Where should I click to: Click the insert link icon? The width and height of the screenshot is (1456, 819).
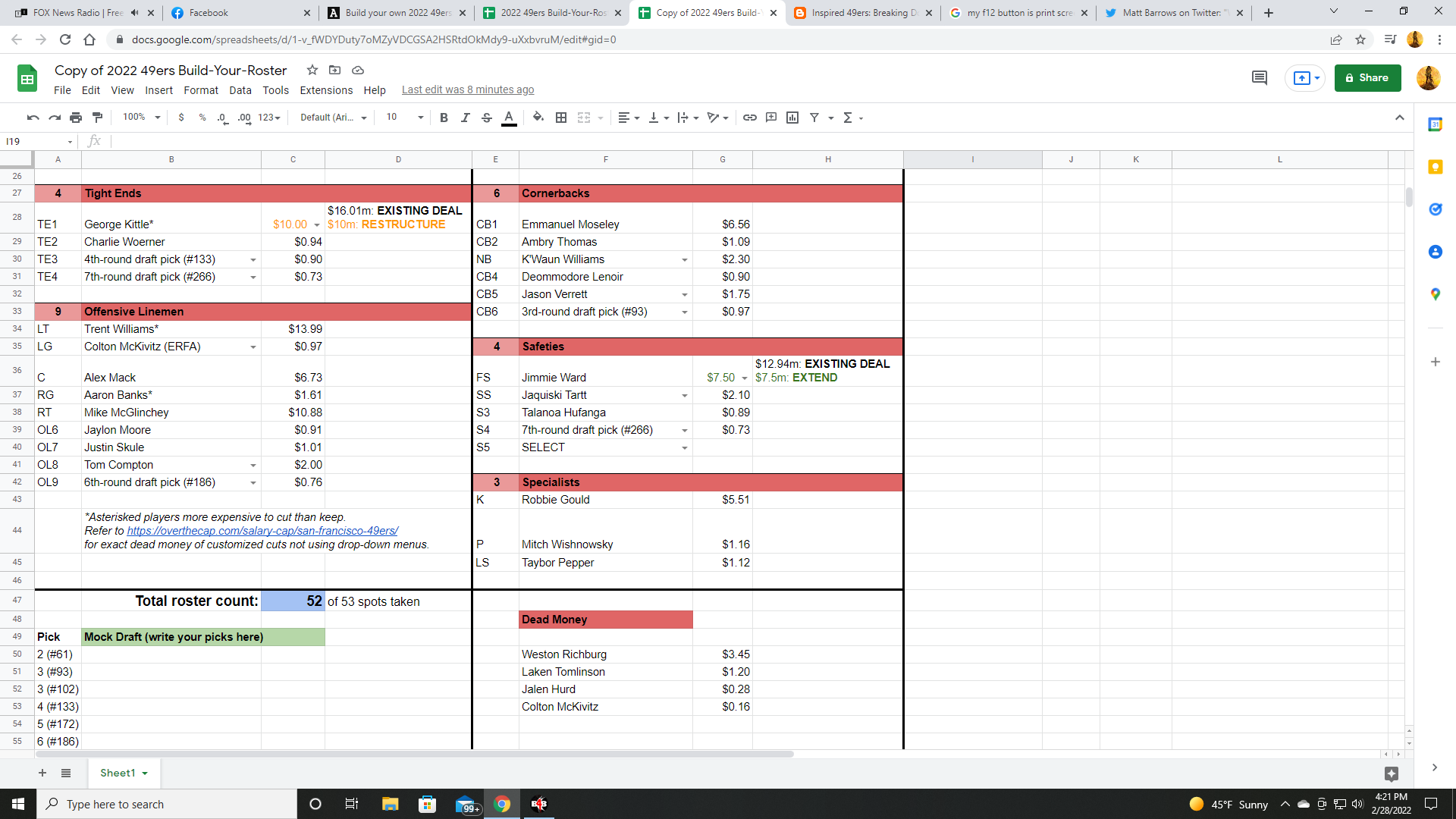point(749,118)
